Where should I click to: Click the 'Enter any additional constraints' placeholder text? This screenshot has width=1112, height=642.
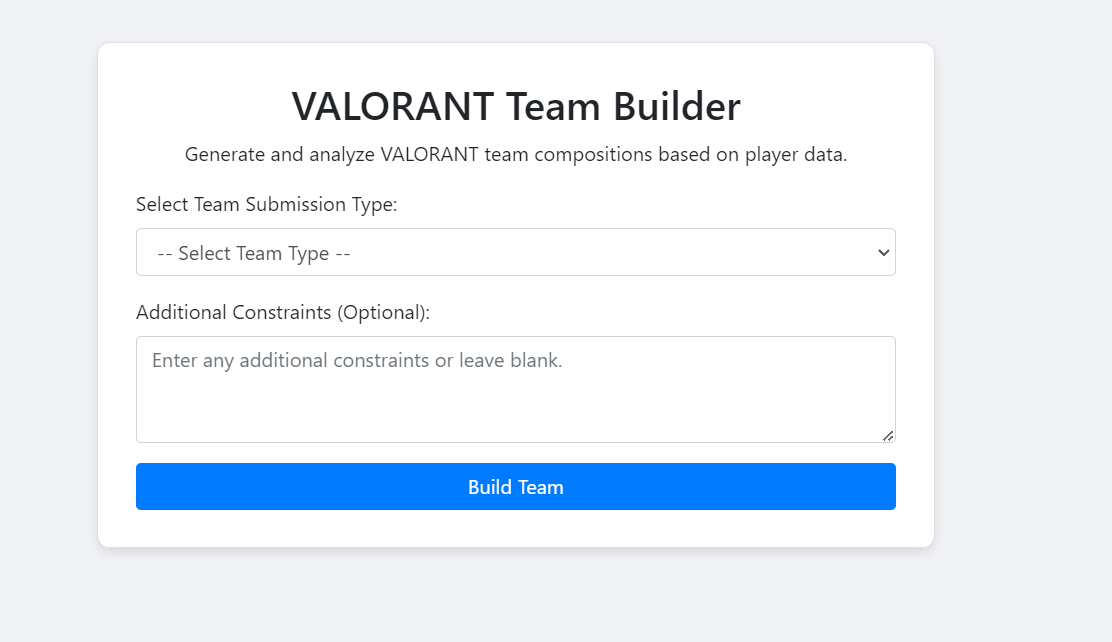[357, 360]
